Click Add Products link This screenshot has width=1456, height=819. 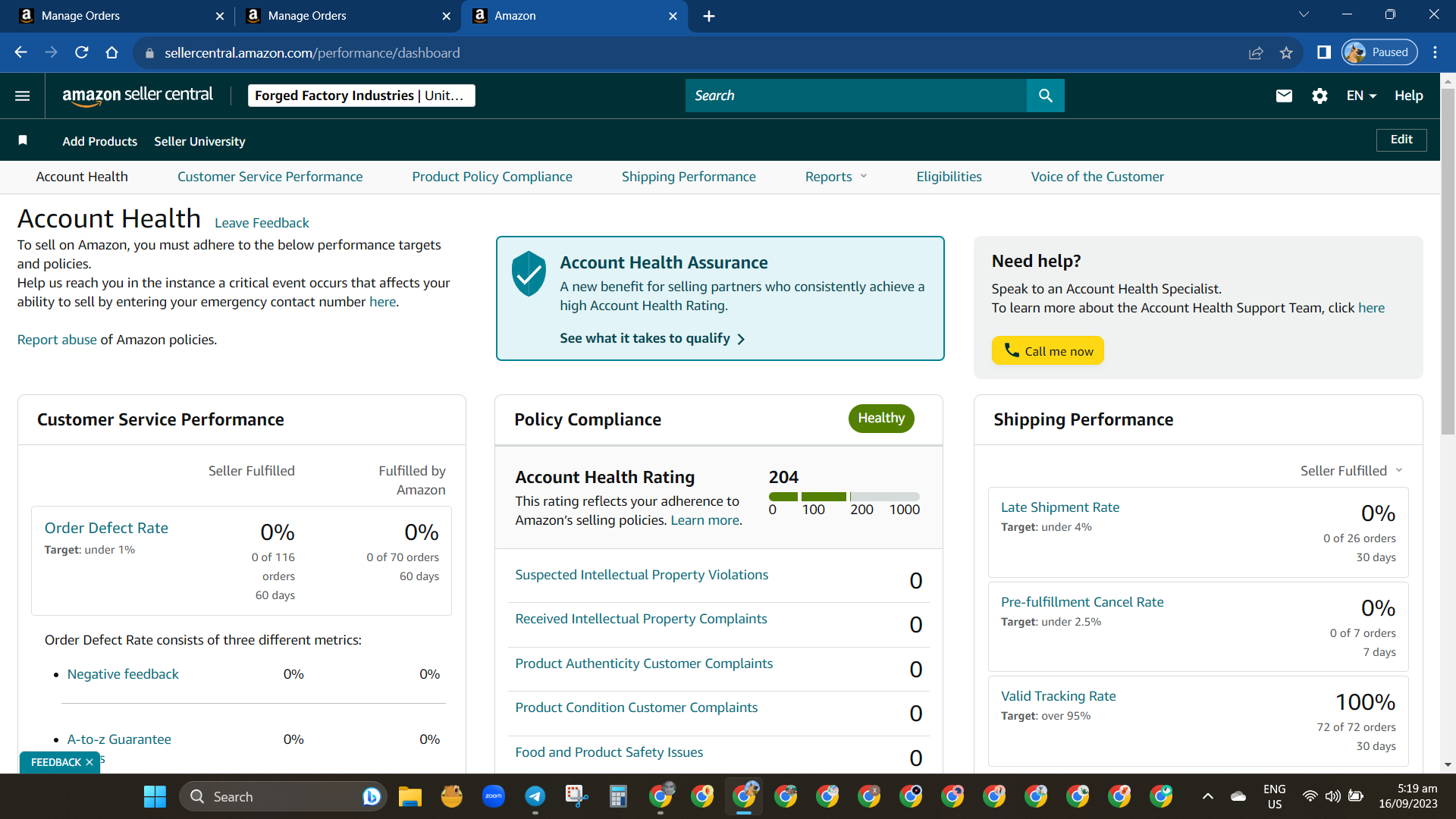pyautogui.click(x=100, y=141)
